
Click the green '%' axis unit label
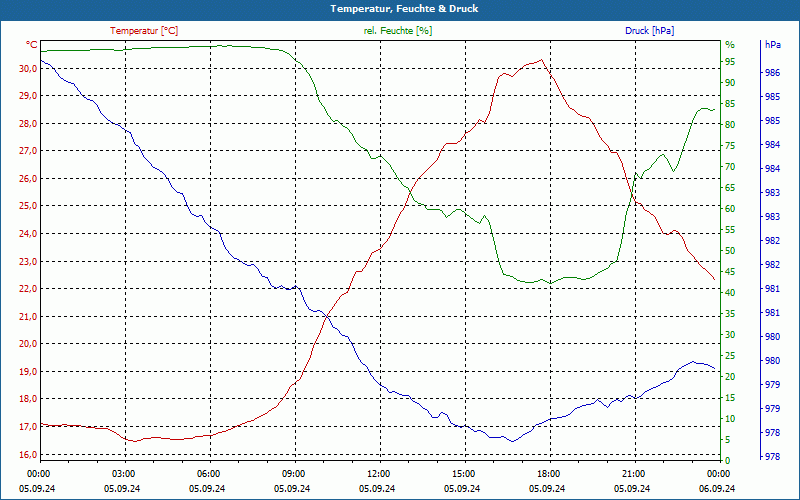(730, 45)
